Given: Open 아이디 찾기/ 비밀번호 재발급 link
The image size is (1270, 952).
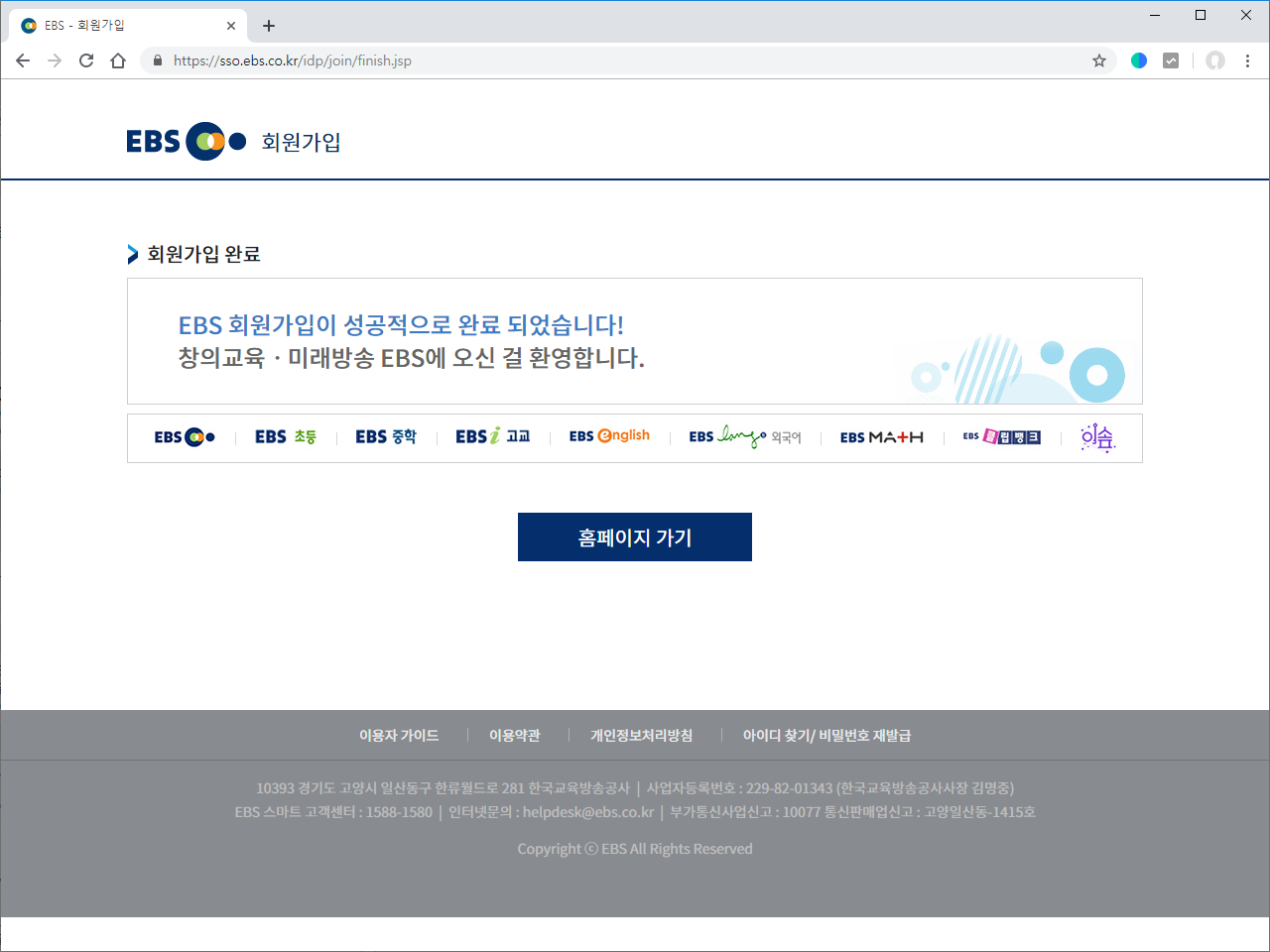Looking at the screenshot, I should [827, 736].
